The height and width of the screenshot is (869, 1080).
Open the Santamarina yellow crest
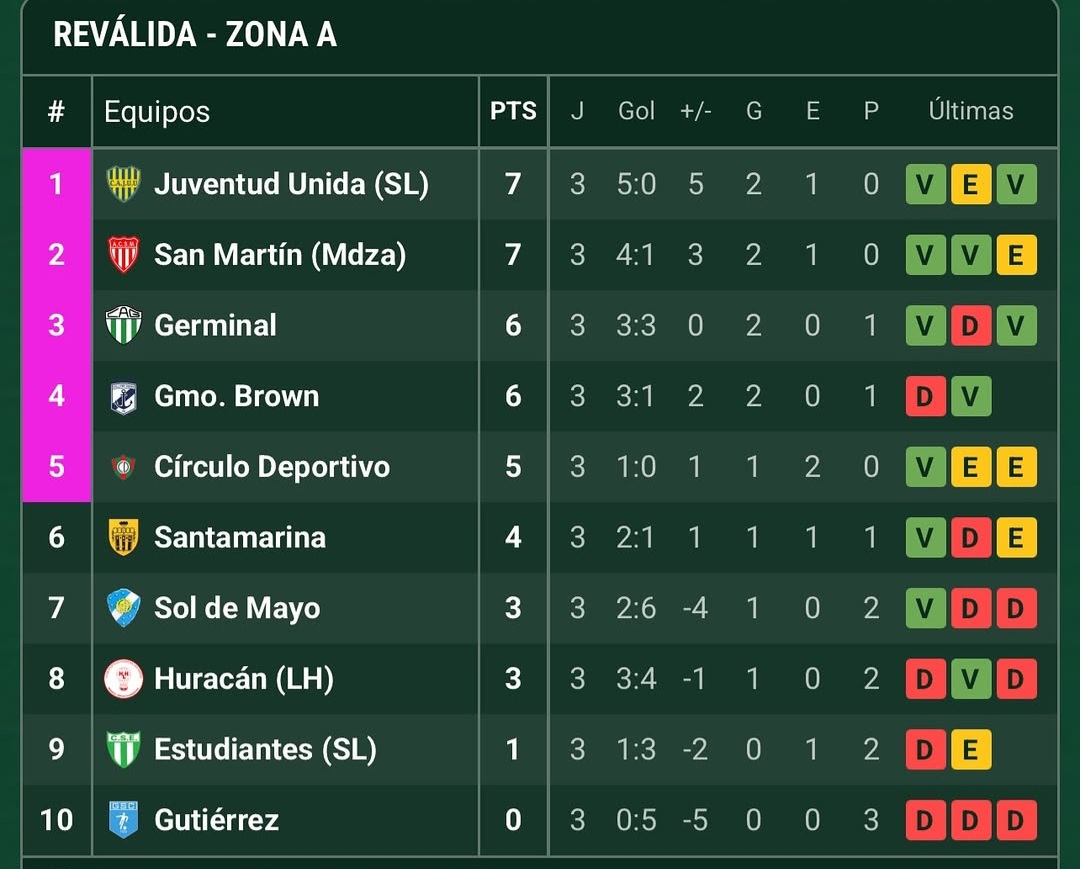pos(123,537)
